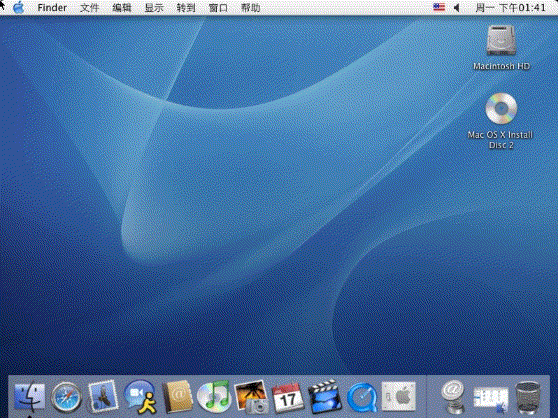Open System Preferences in the Dock
This screenshot has height=418, width=558.
click(399, 396)
